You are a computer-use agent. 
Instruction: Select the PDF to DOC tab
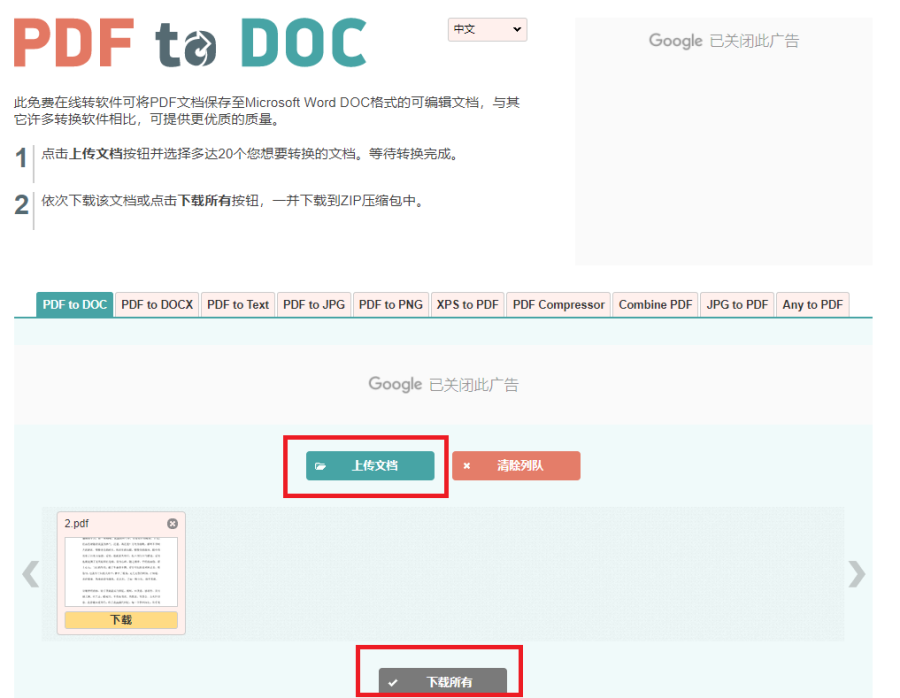[75, 305]
